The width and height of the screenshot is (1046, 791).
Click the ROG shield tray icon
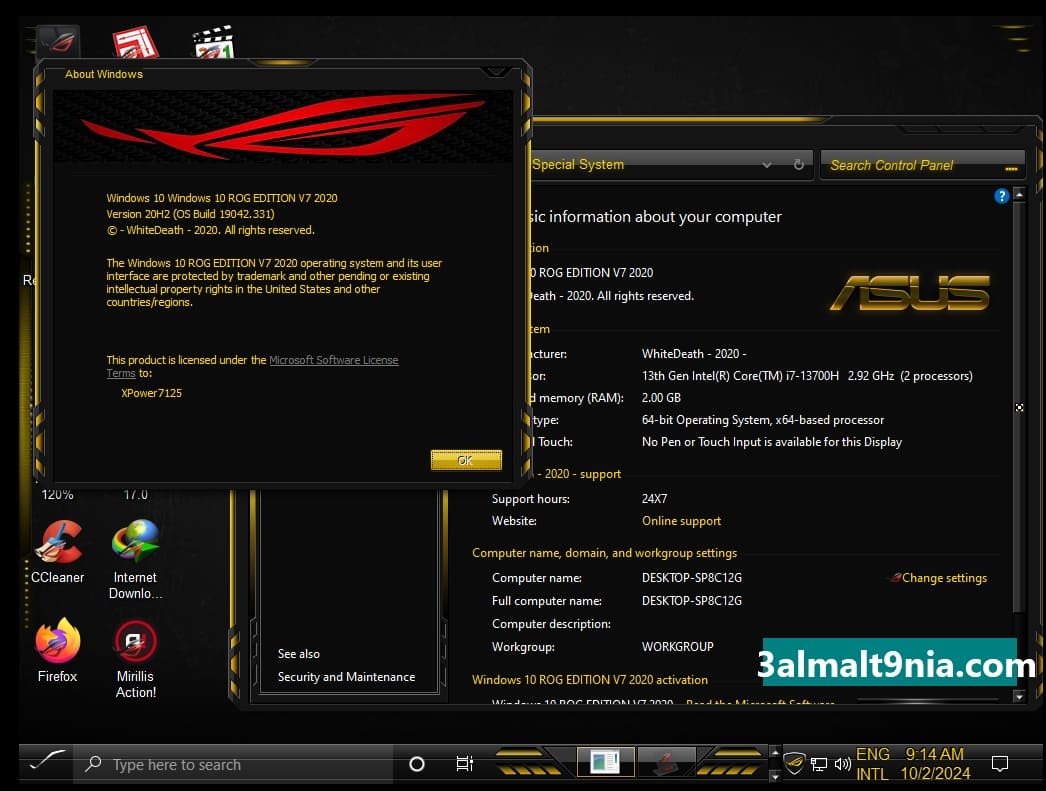[794, 763]
